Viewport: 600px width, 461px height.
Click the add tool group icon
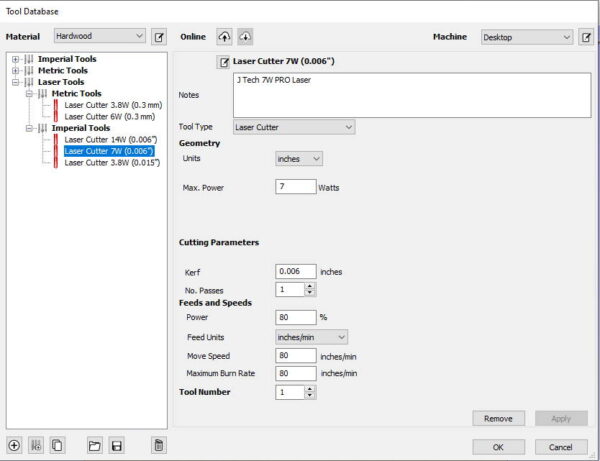click(x=35, y=445)
